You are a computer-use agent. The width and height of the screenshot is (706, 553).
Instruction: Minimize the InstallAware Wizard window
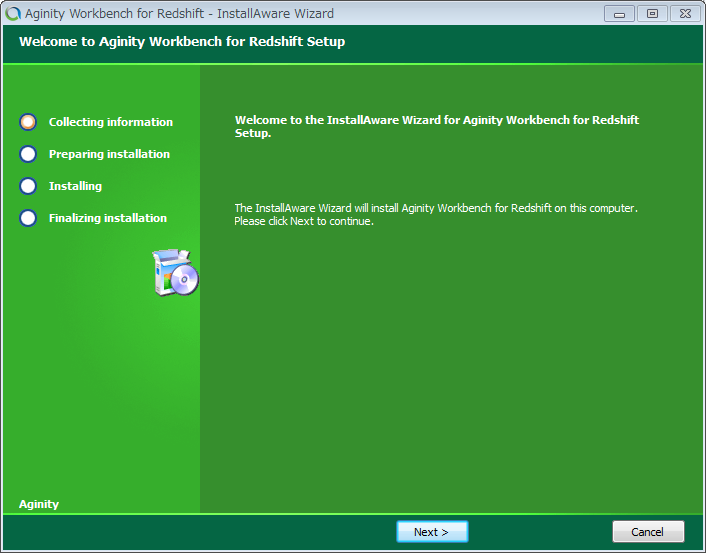[x=619, y=14]
